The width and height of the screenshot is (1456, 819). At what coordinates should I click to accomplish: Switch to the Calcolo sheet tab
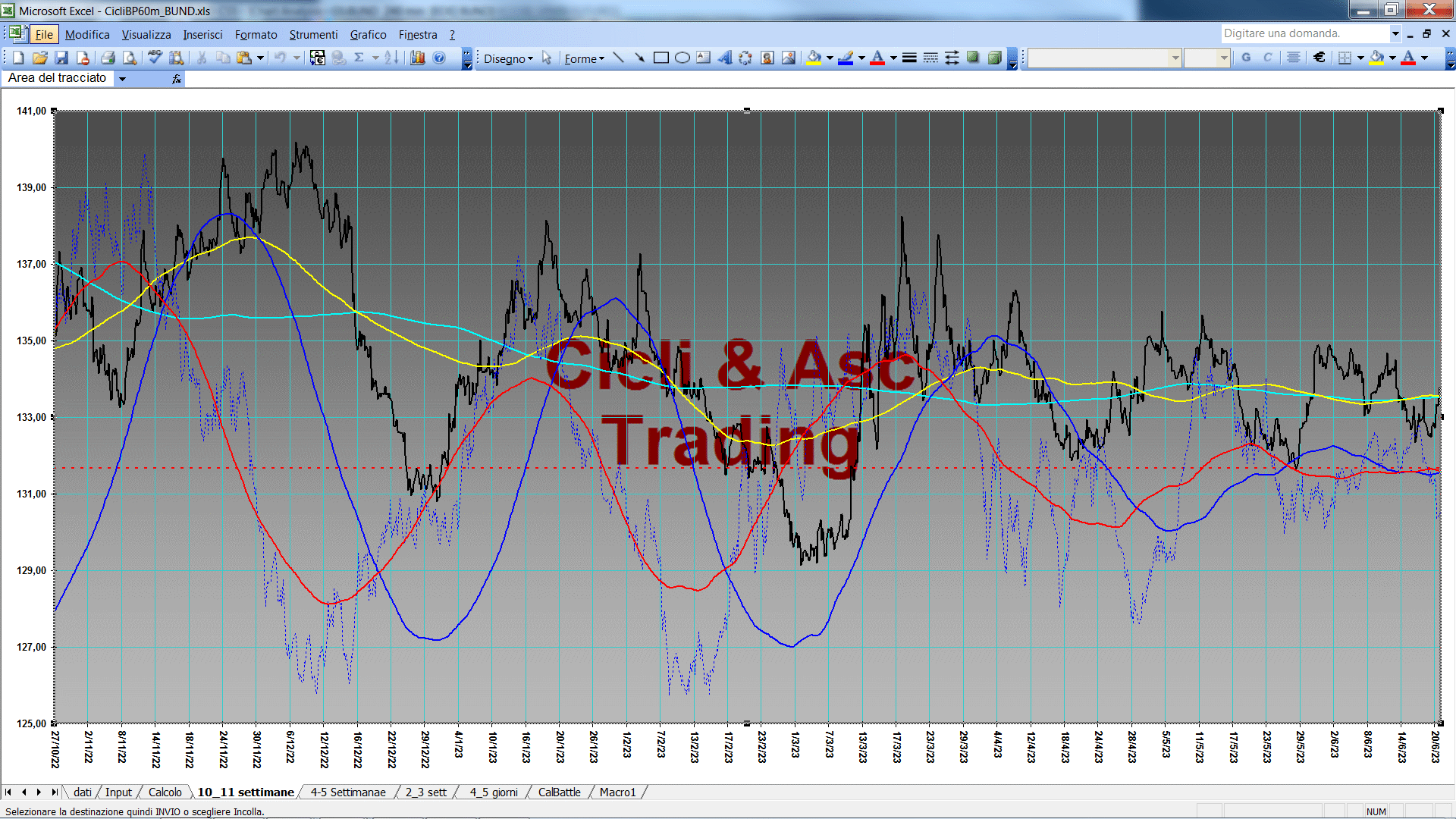pos(165,792)
